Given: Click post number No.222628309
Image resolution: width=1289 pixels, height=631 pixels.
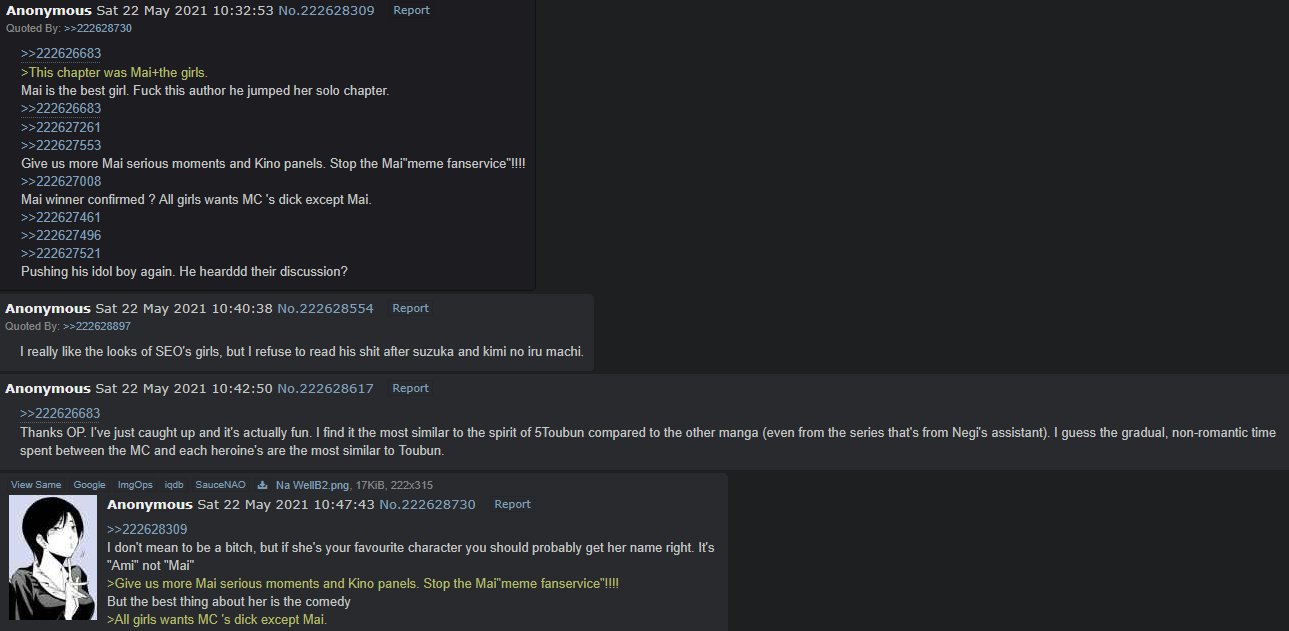Looking at the screenshot, I should (326, 10).
